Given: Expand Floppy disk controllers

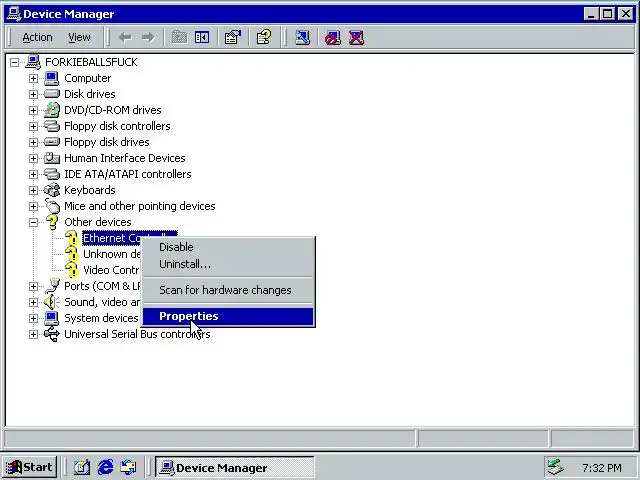Looking at the screenshot, I should point(33,126).
